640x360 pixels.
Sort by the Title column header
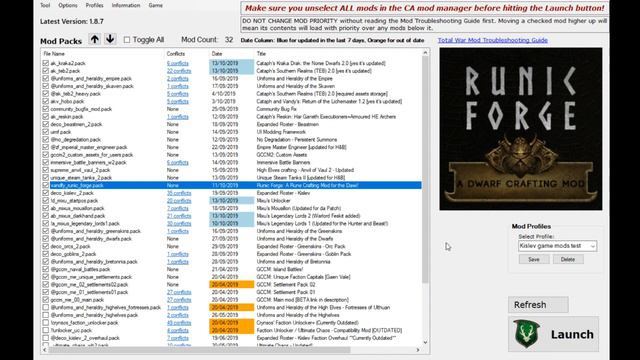click(x=338, y=54)
